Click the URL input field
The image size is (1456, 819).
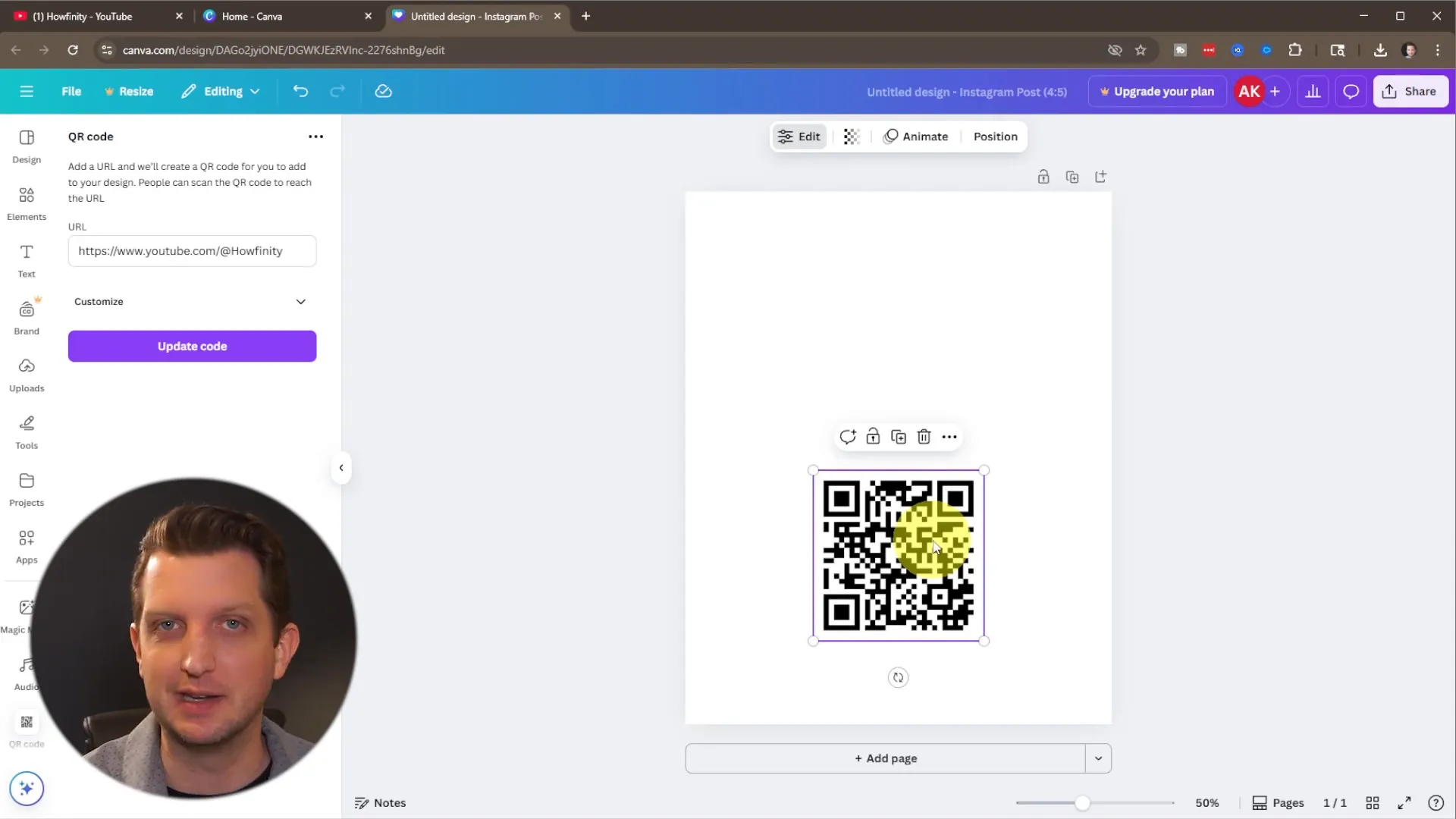pyautogui.click(x=192, y=251)
